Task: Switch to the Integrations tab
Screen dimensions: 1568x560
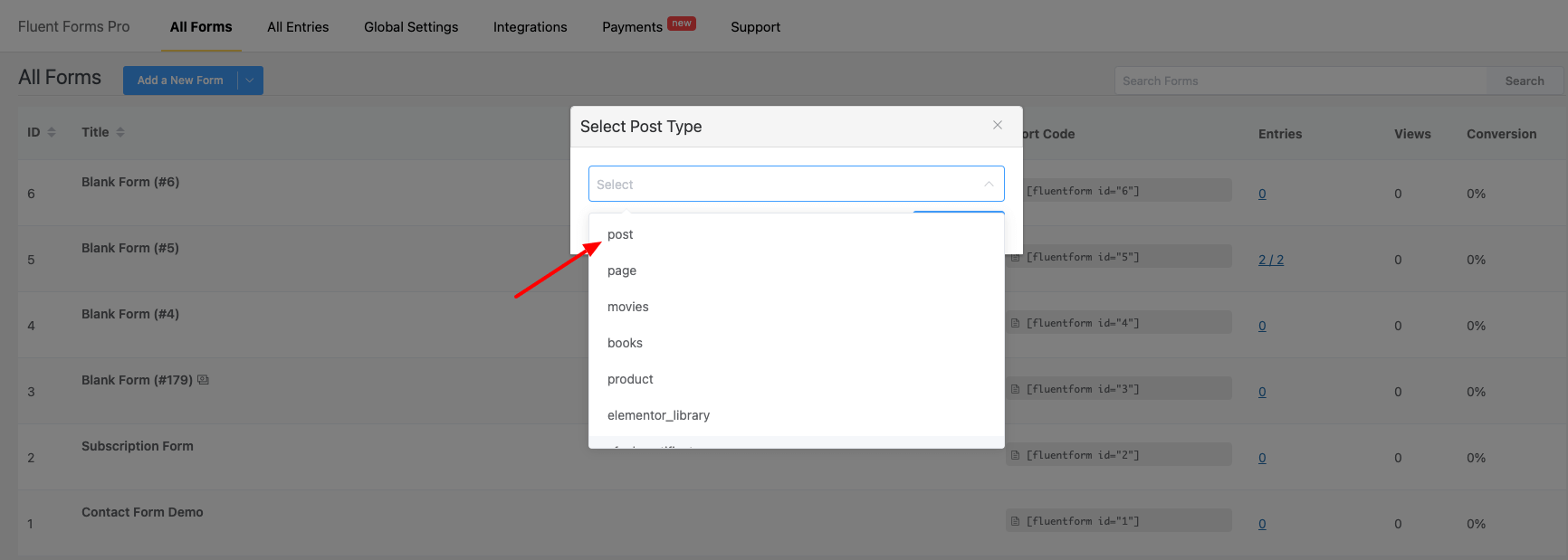Action: tap(530, 27)
